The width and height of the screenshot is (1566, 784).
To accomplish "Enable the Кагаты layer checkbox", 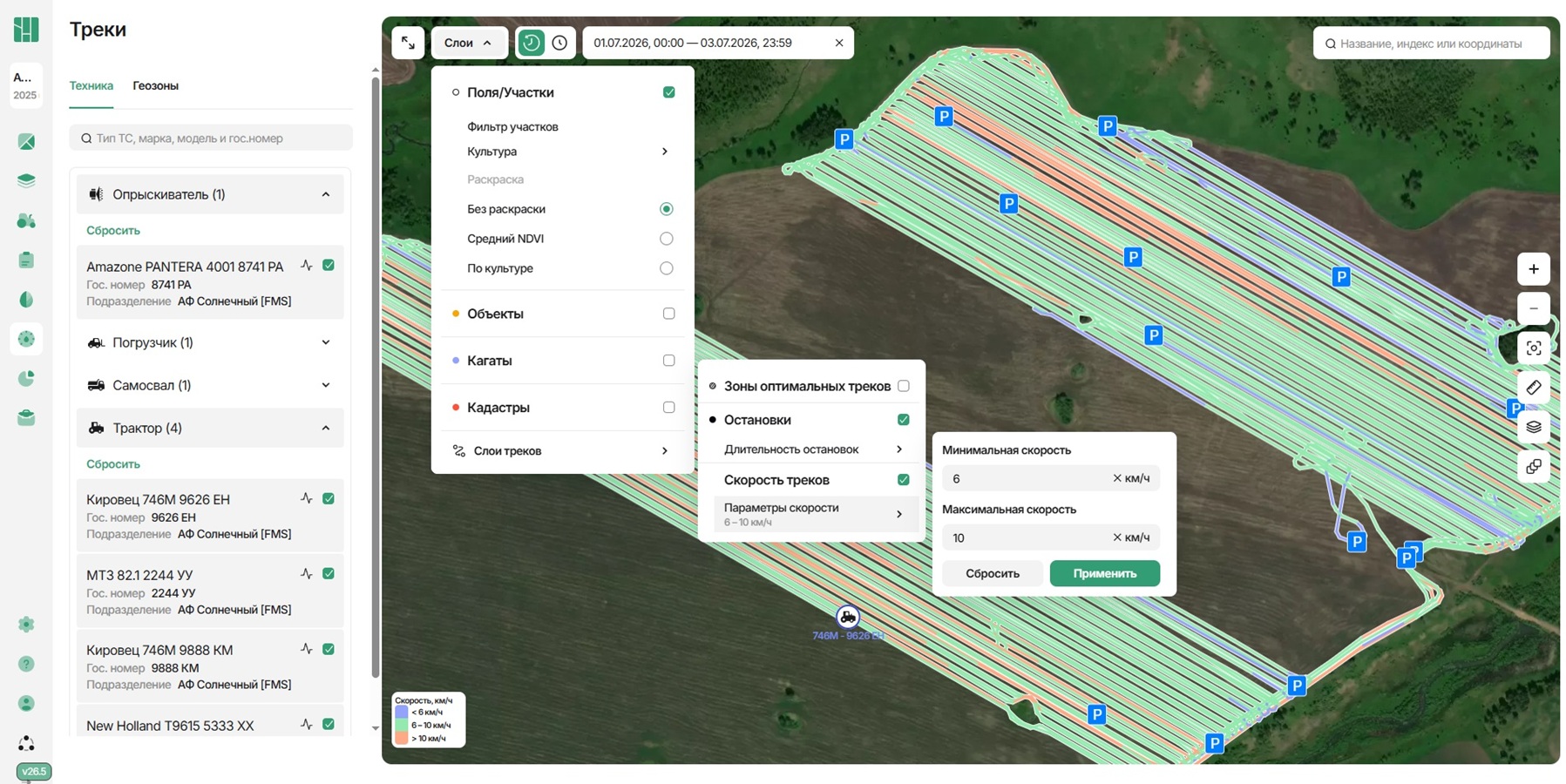I will pyautogui.click(x=668, y=361).
